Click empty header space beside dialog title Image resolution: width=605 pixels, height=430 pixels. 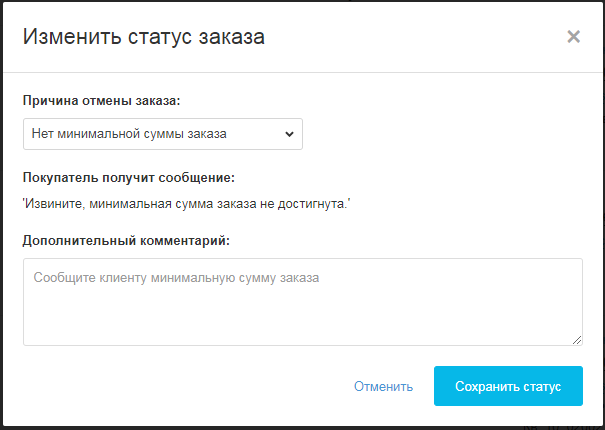click(x=420, y=37)
